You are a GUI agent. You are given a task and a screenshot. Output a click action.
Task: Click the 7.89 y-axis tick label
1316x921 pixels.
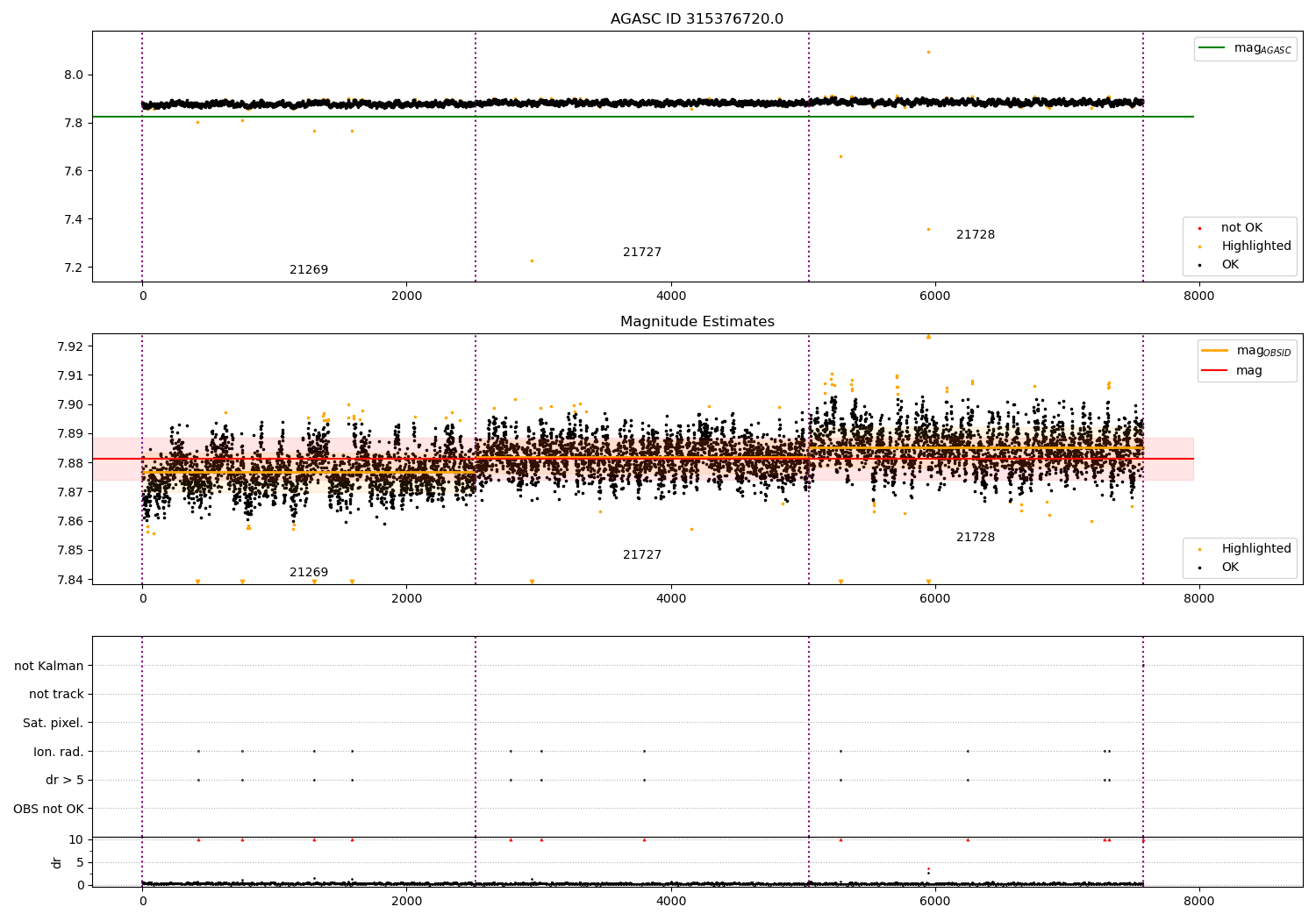point(70,434)
